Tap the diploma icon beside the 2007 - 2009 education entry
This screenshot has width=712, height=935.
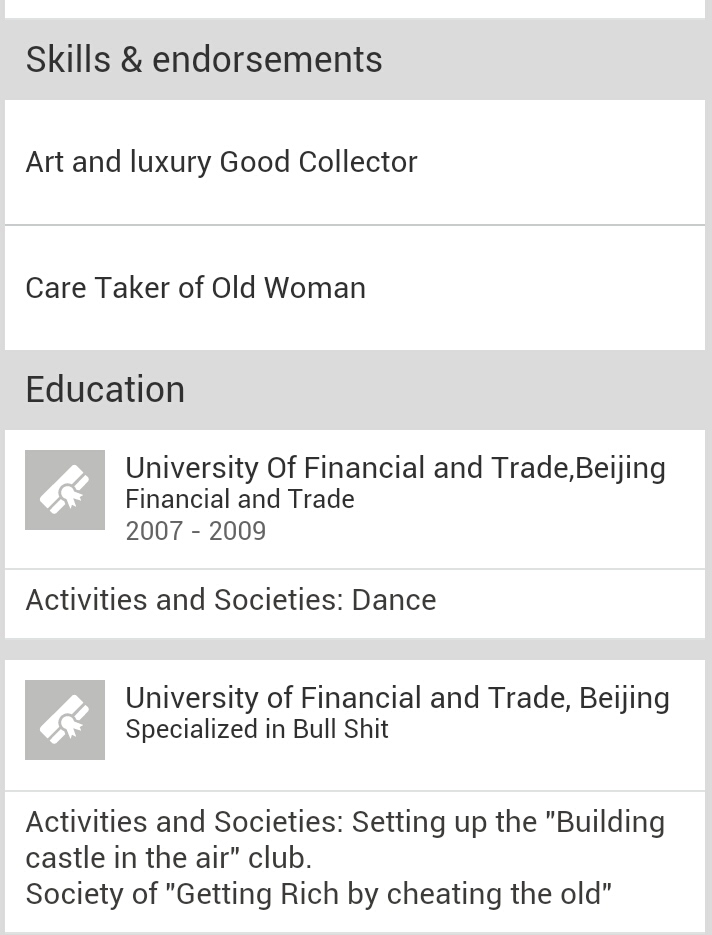[x=65, y=490]
